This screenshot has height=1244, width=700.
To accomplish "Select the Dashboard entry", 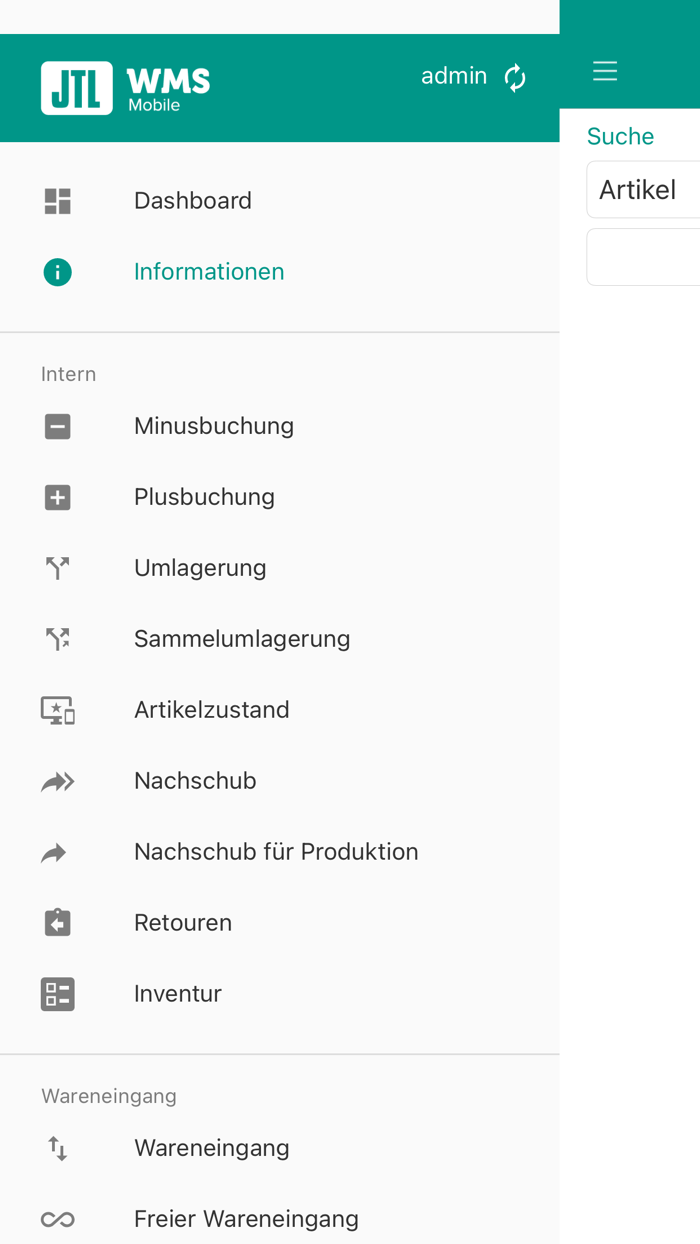I will click(192, 200).
